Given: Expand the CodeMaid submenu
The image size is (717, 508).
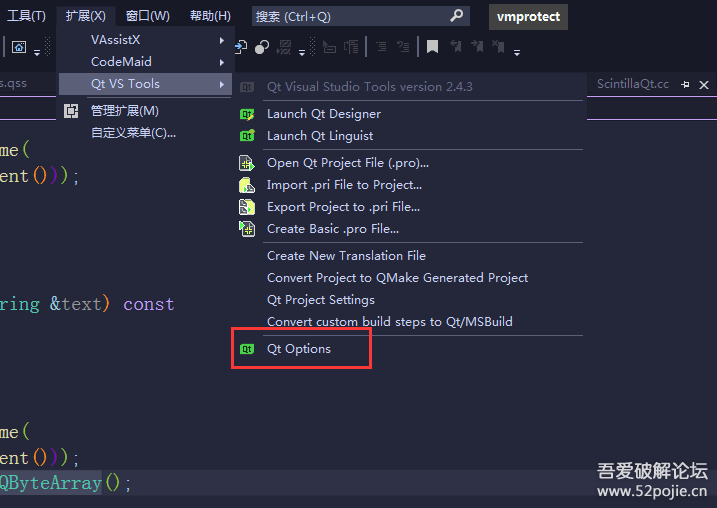Looking at the screenshot, I should tap(145, 62).
